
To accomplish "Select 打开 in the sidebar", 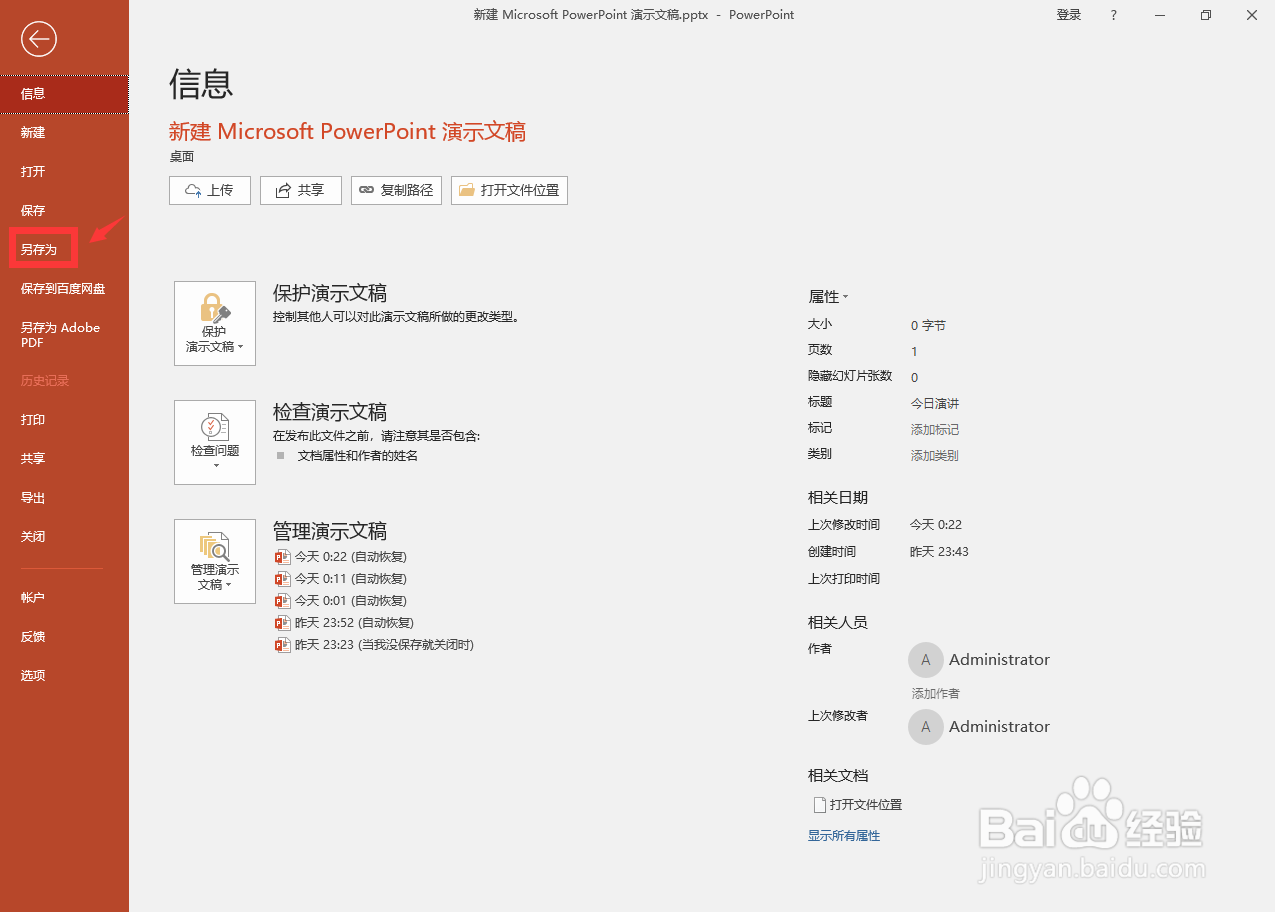I will click(64, 172).
